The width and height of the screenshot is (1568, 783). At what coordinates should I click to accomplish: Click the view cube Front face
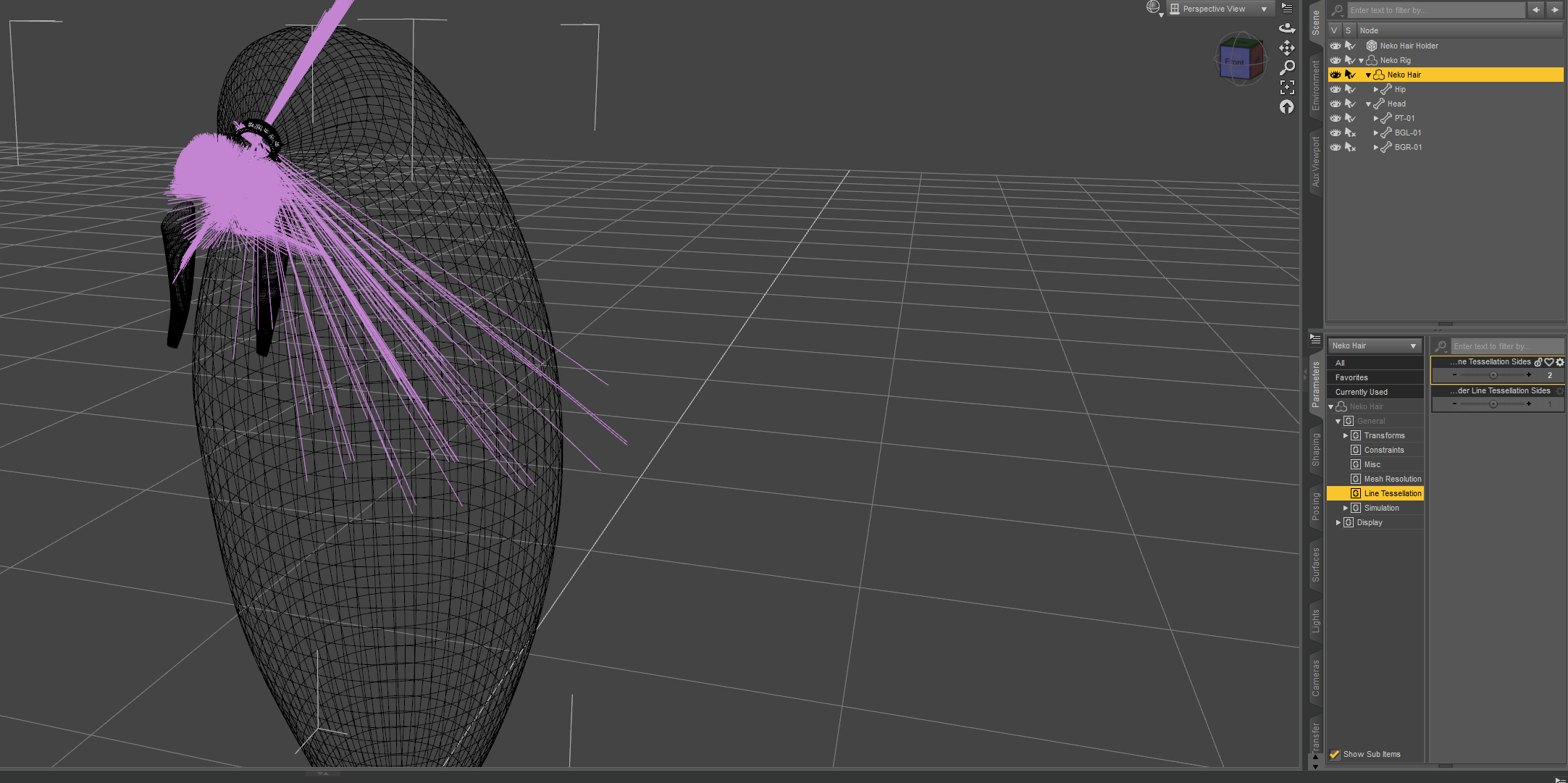pyautogui.click(x=1236, y=62)
